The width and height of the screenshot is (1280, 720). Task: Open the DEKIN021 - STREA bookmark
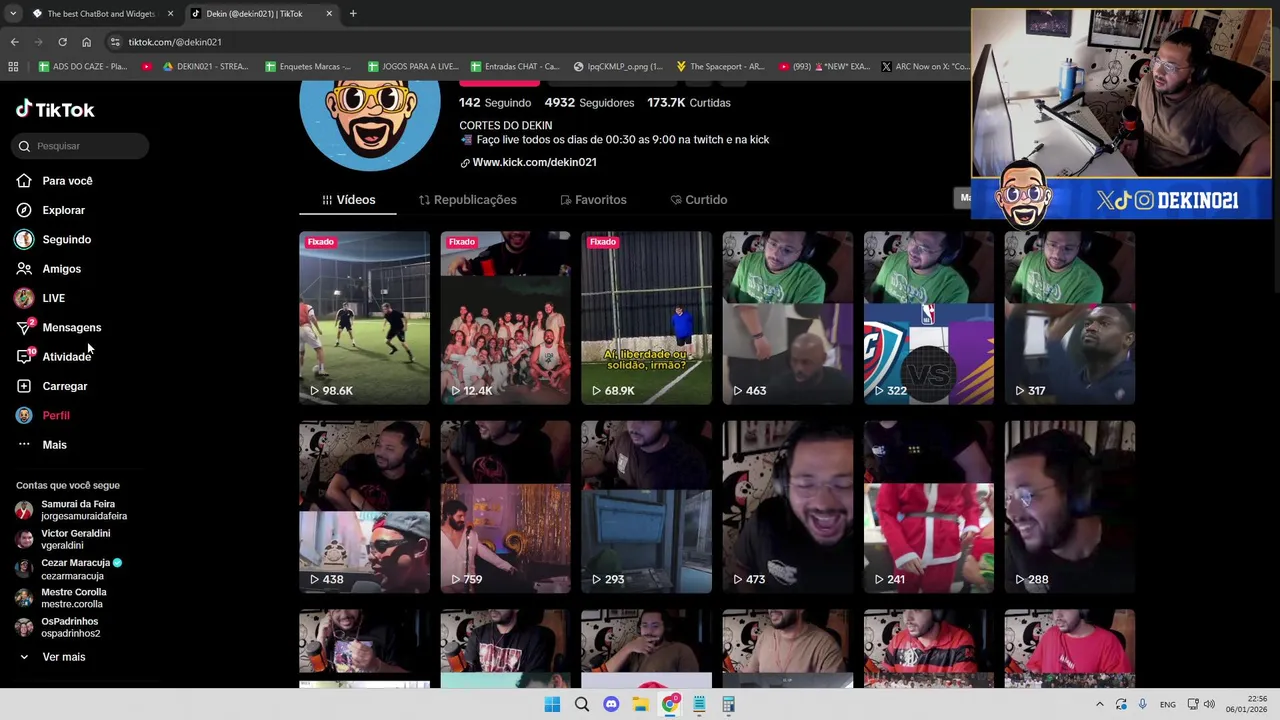pos(205,67)
